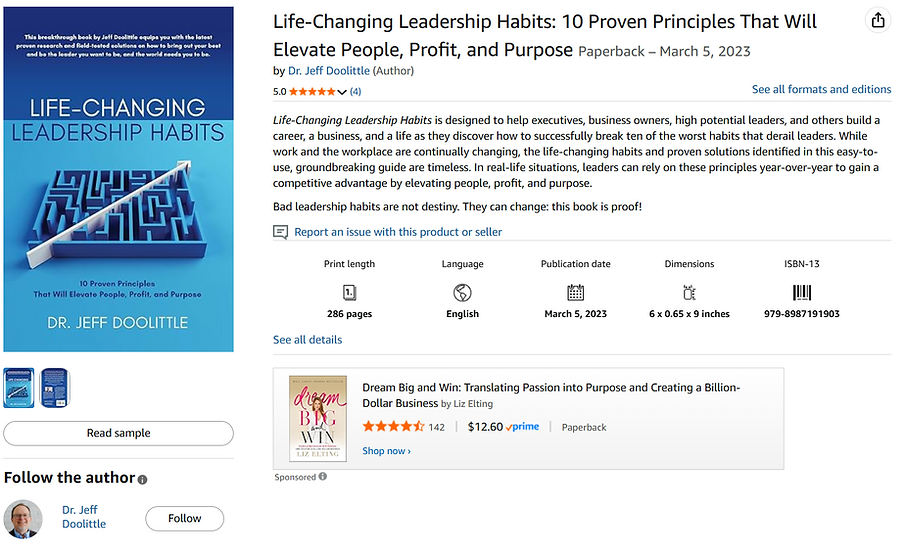Click the Language globe icon
906x545 pixels.
click(x=462, y=293)
